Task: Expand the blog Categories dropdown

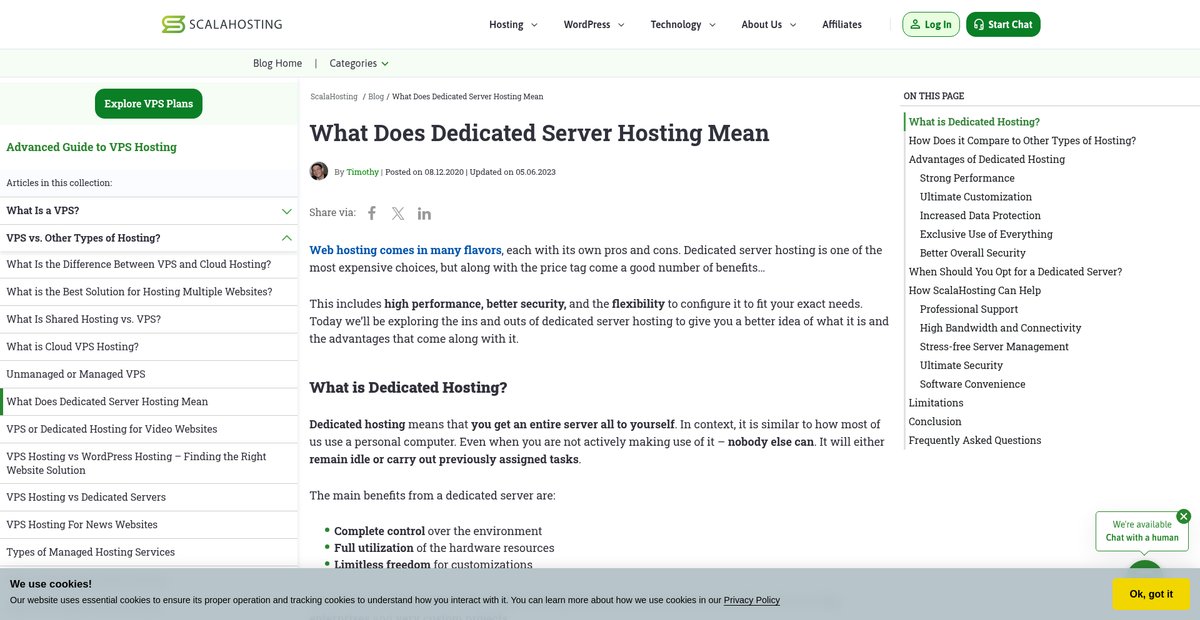Action: coord(359,63)
